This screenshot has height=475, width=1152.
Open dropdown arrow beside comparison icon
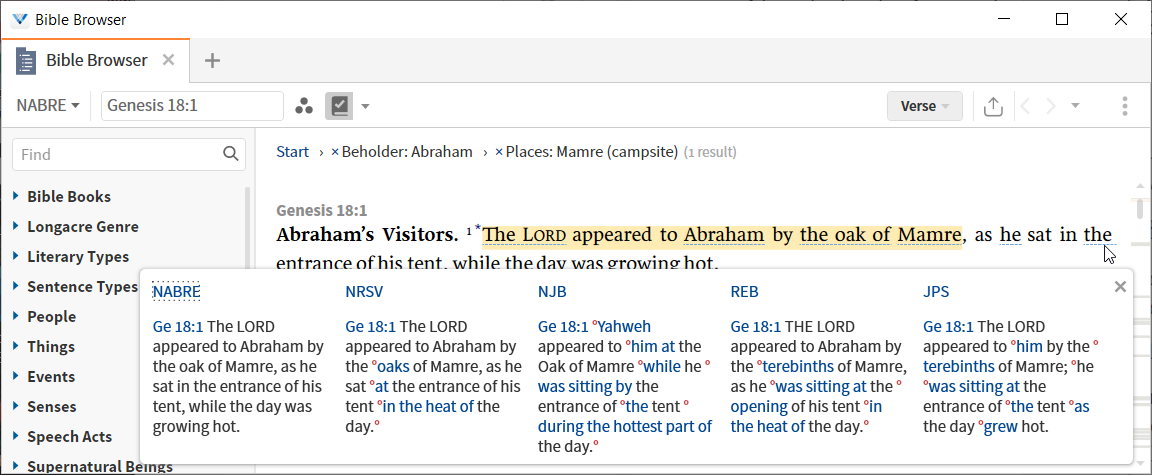tap(365, 106)
